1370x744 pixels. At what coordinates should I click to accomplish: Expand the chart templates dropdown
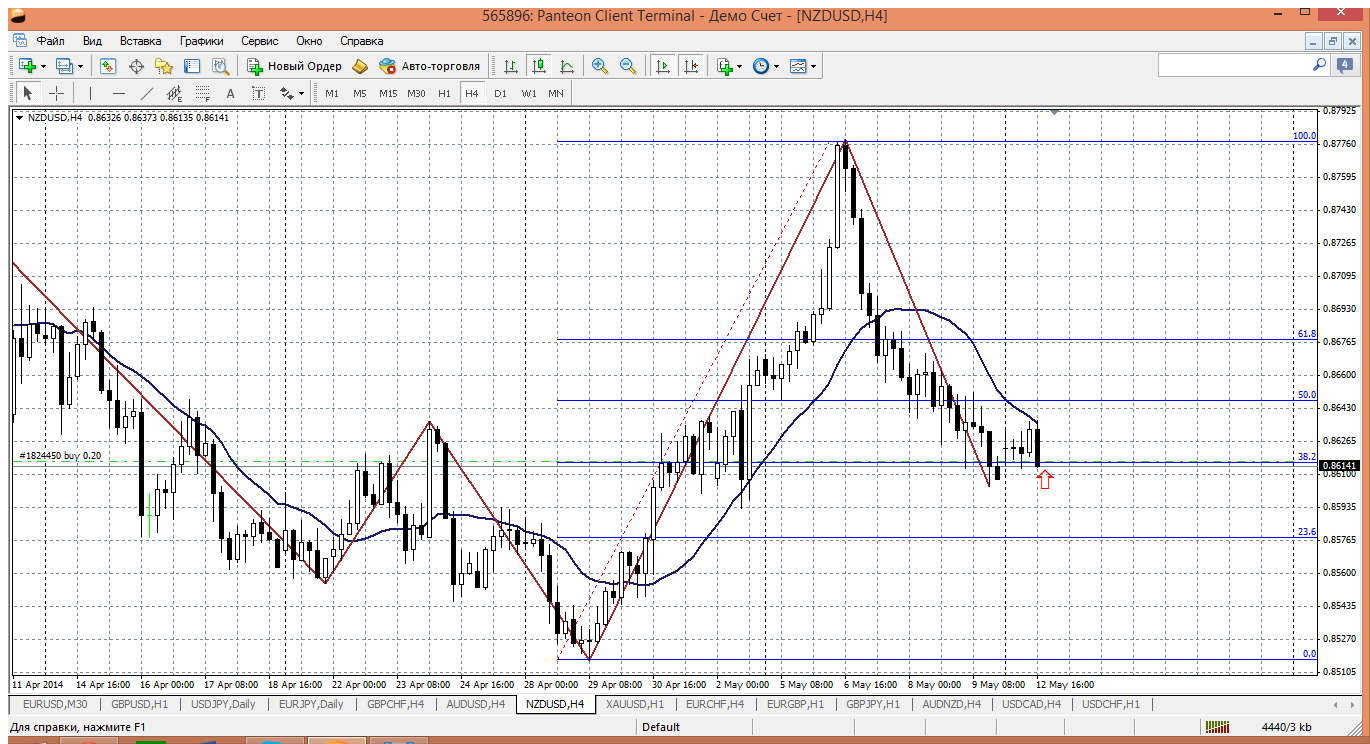coord(813,66)
